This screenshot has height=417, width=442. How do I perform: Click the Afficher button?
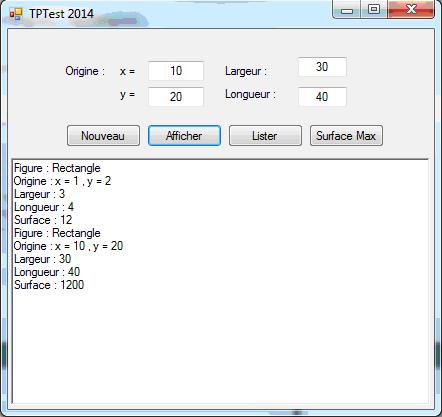click(184, 136)
